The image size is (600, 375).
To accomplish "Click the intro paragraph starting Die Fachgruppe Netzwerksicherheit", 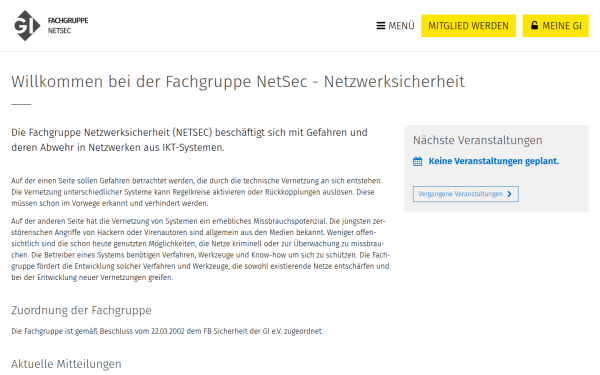I will pos(189,140).
